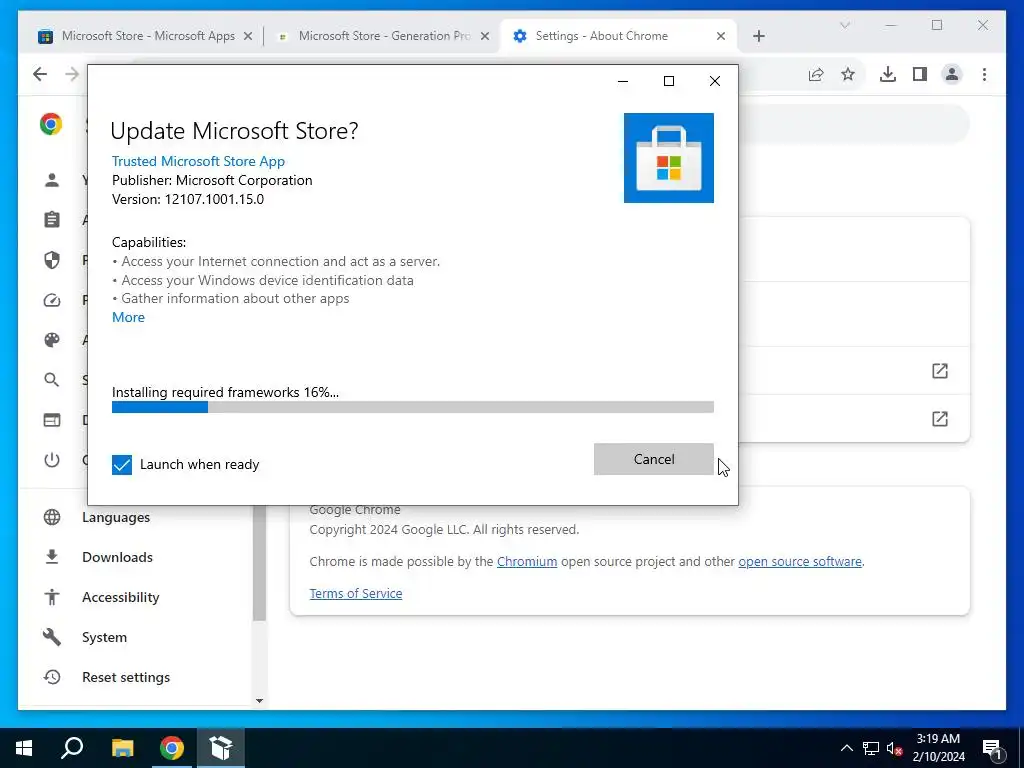
Task: Open the muted volume tray icon
Action: pyautogui.click(x=894, y=748)
